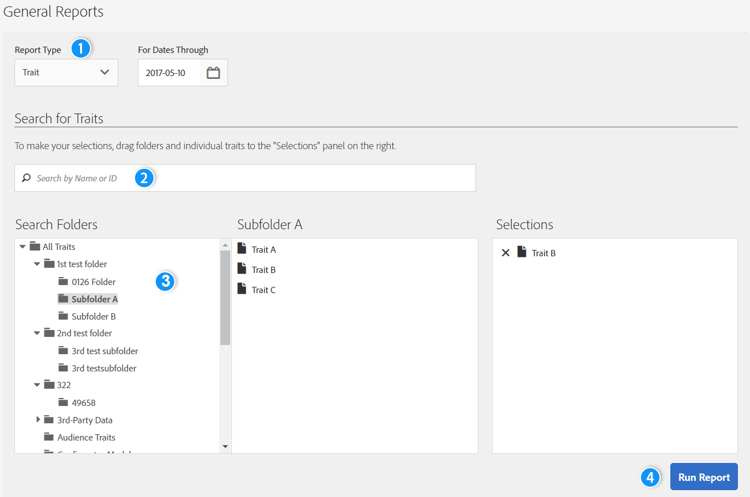This screenshot has width=750, height=497.
Task: Click the Audience Traits folder icon
Action: coord(48,437)
